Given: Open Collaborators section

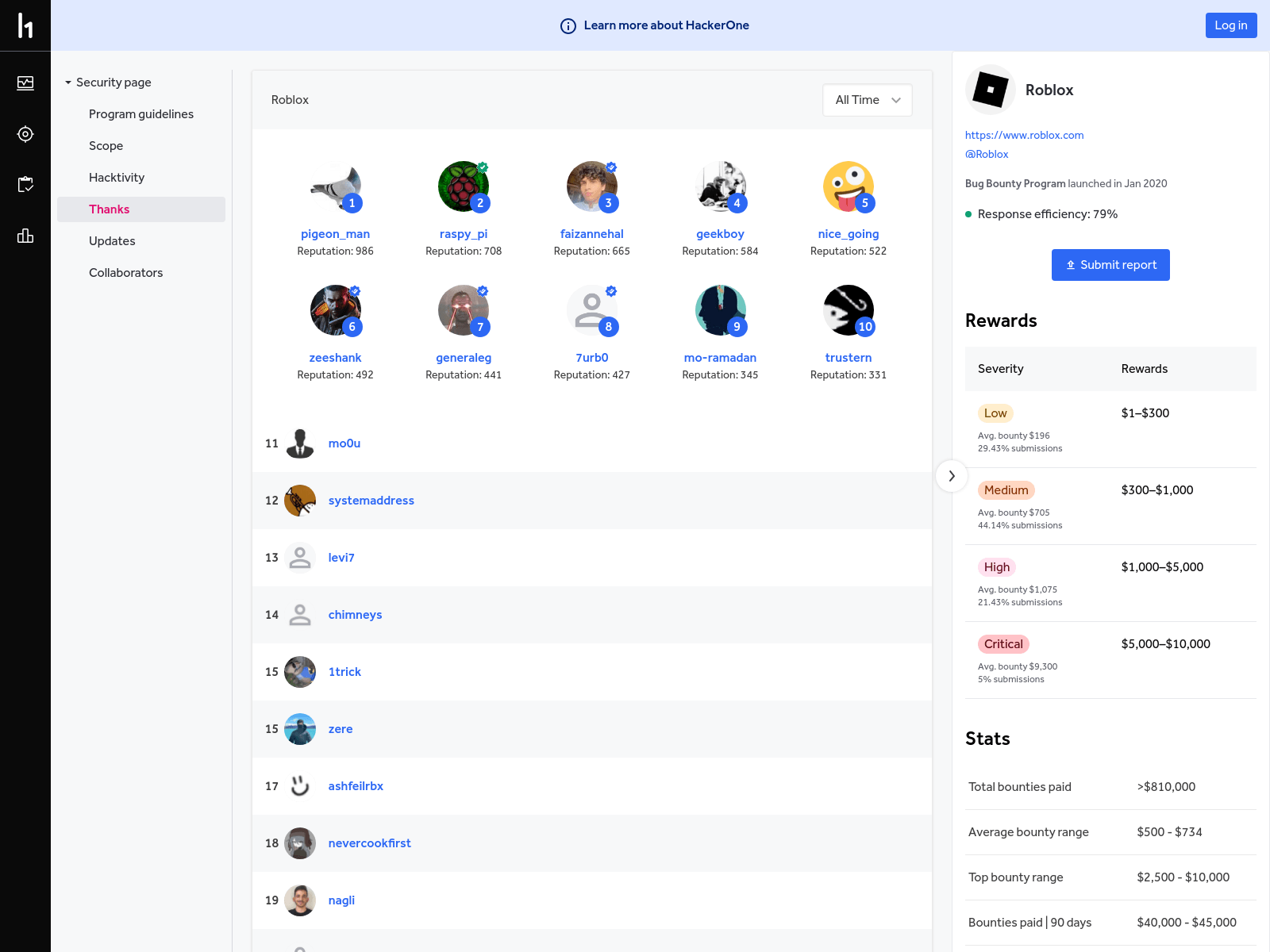Looking at the screenshot, I should click(x=125, y=273).
